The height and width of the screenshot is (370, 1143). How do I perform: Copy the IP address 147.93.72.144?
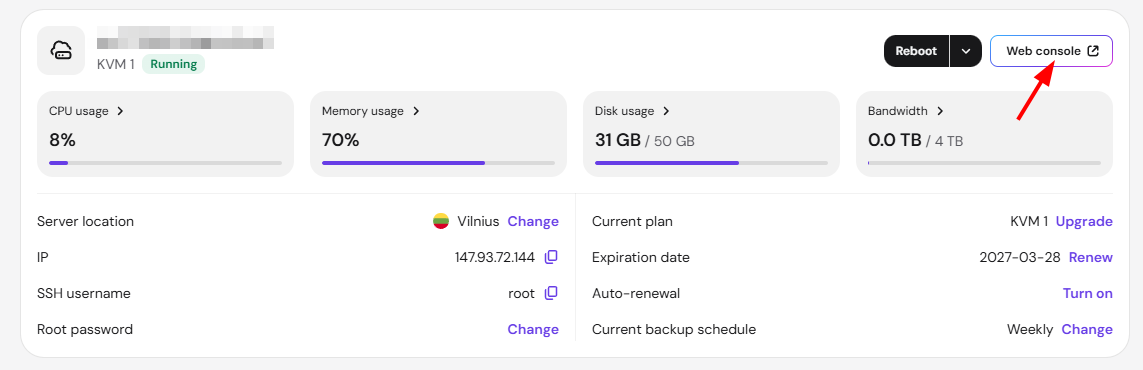[x=552, y=257]
